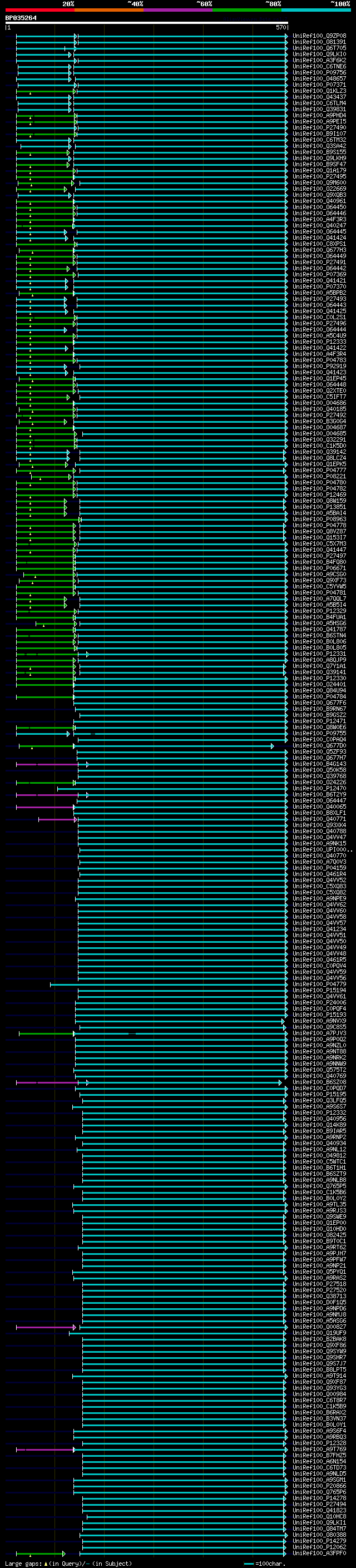Select hit UniRef100_A5C4U9
The image size is (356, 1568).
(x=319, y=336)
